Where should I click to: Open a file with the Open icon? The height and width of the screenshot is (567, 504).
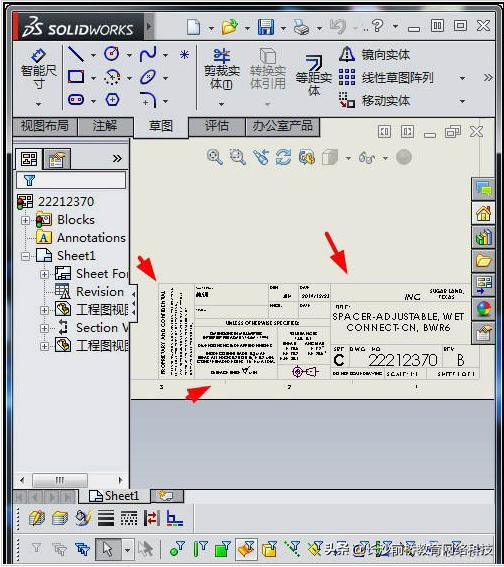click(x=230, y=27)
